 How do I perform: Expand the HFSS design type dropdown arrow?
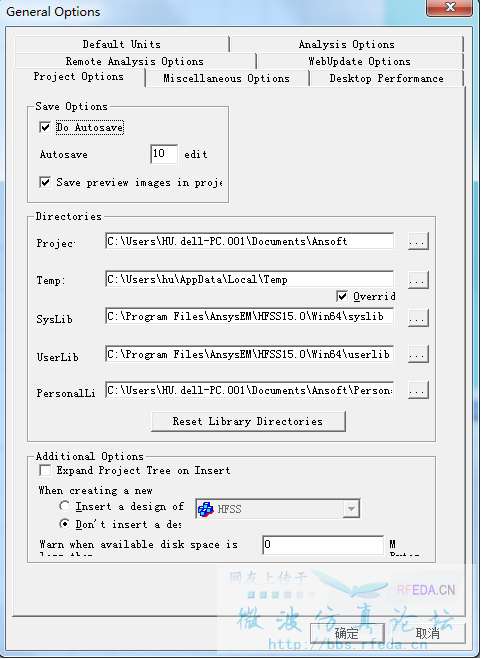click(351, 509)
